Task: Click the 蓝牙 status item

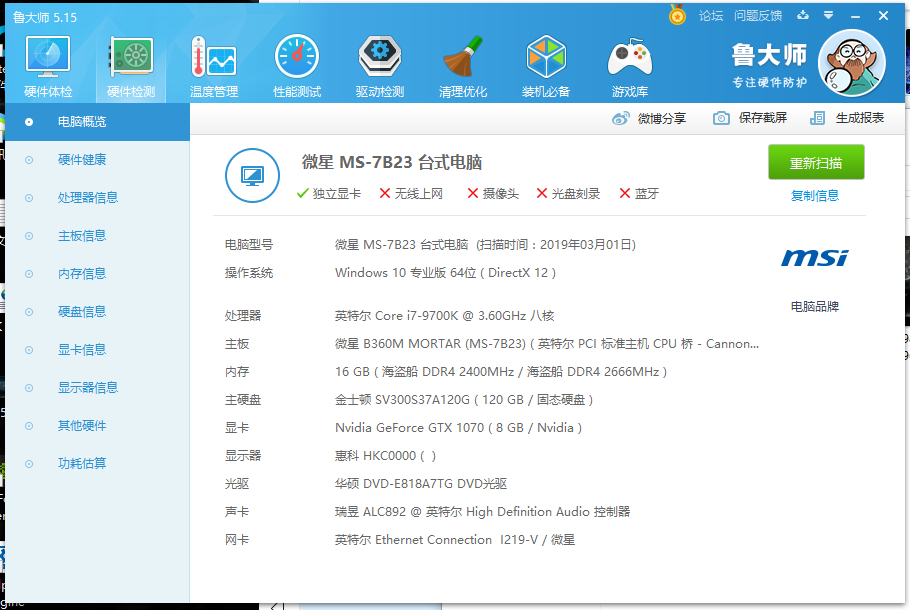Action: (639, 194)
